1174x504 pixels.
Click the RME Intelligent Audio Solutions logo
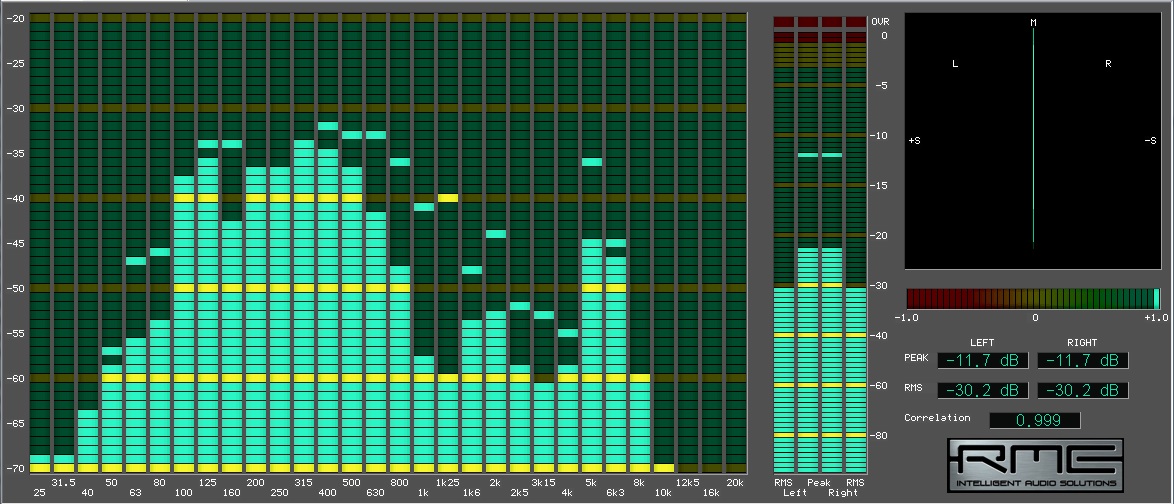tap(1035, 467)
